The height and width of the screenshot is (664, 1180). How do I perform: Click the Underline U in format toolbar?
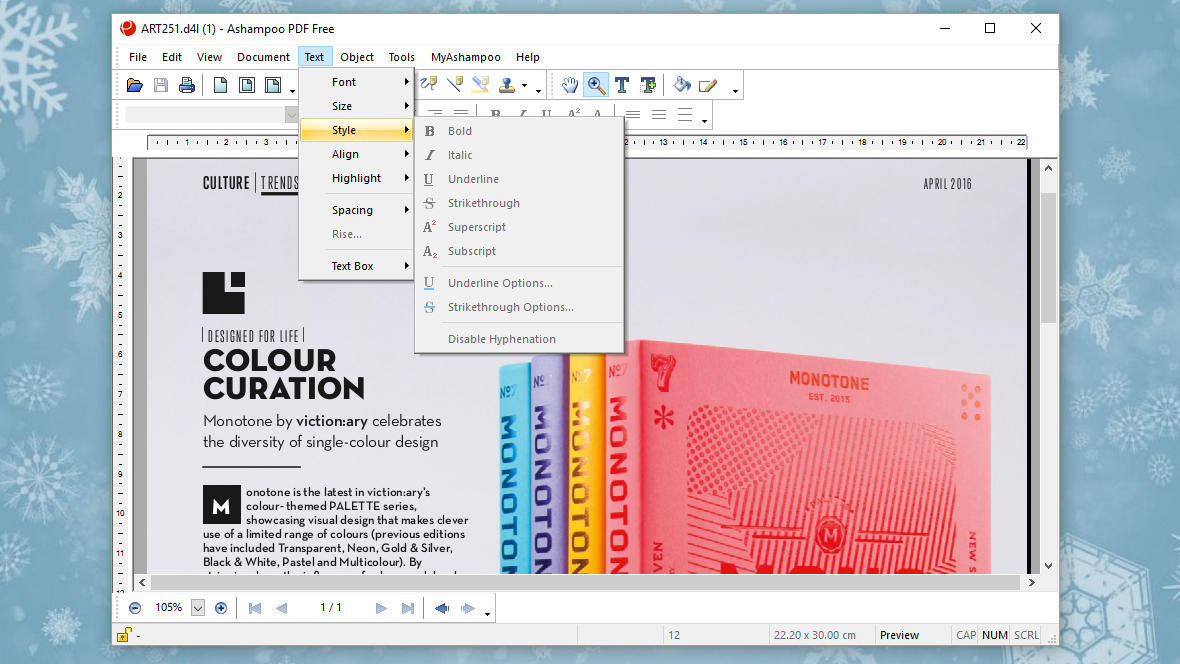pos(546,114)
